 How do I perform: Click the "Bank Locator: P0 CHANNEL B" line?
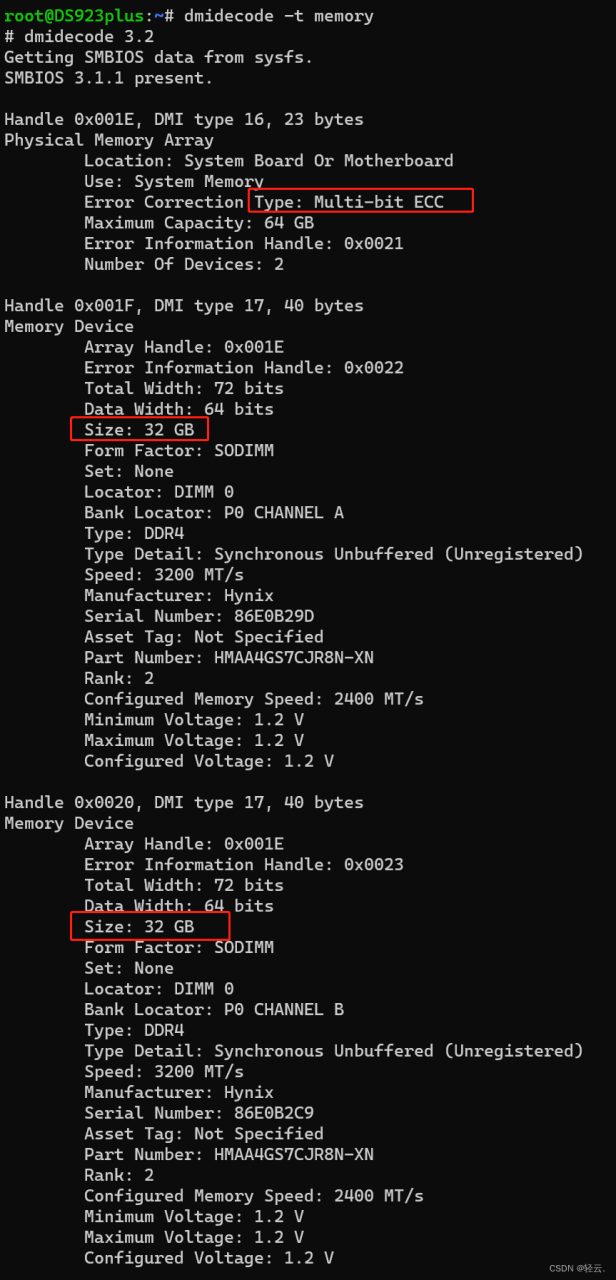pyautogui.click(x=213, y=1009)
